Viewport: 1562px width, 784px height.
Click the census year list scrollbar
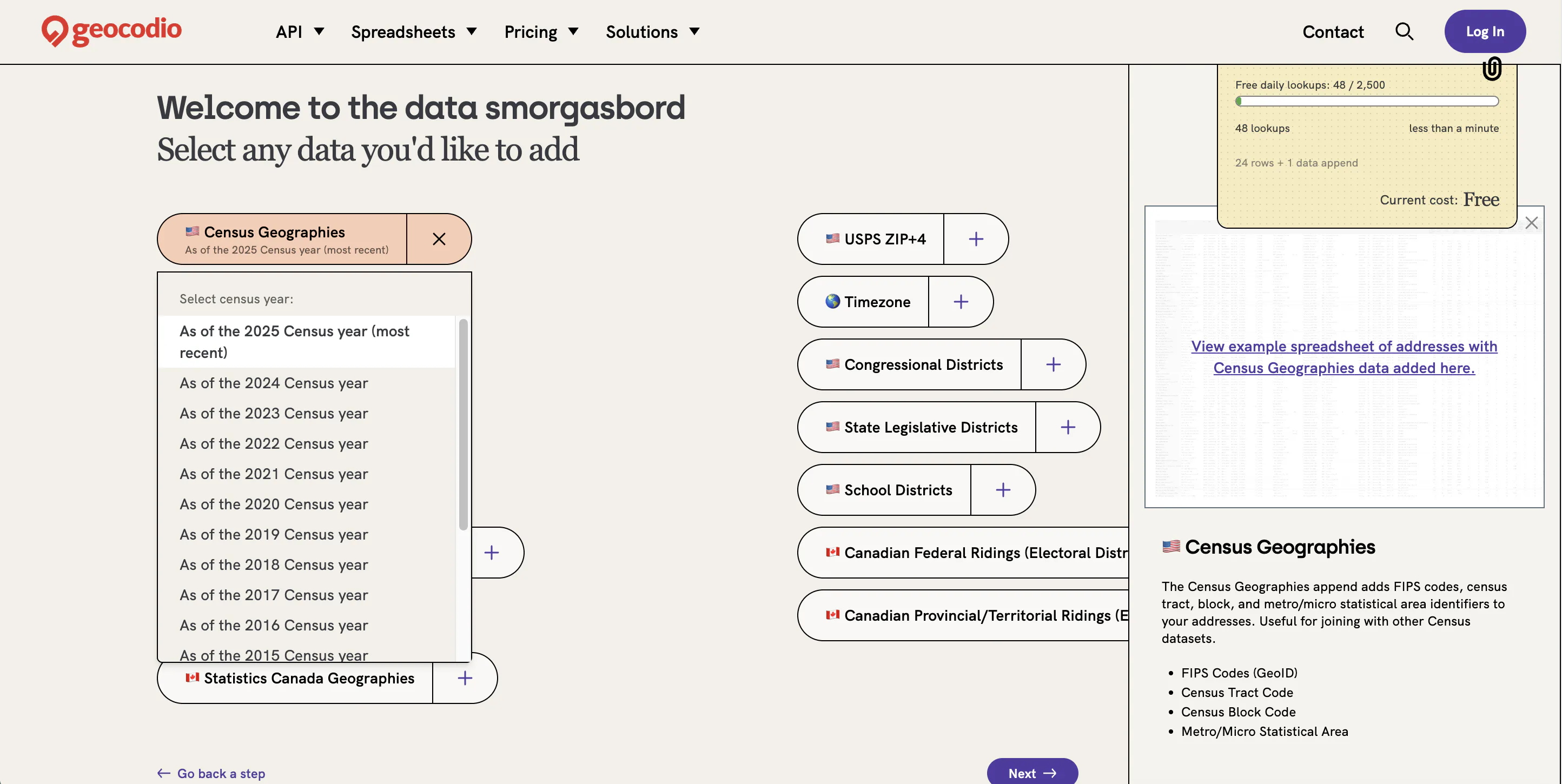click(464, 424)
